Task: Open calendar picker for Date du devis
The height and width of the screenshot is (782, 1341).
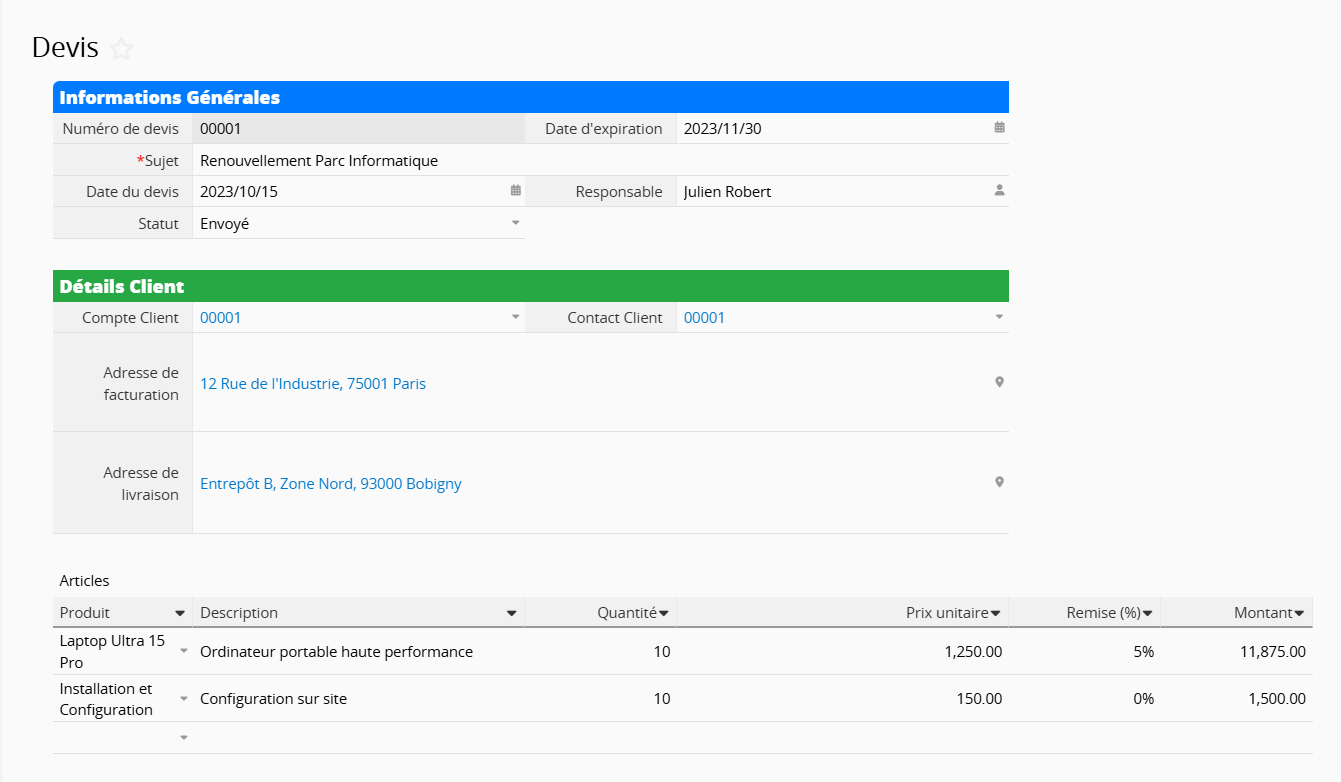Action: tap(516, 191)
